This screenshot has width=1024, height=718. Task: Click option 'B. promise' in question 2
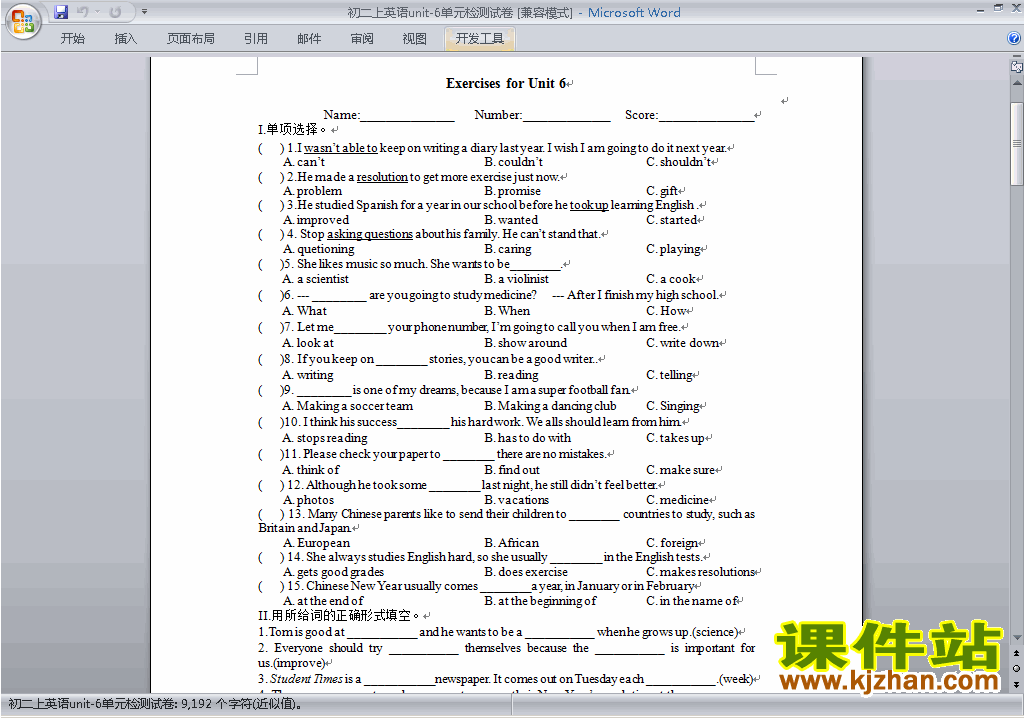[513, 191]
